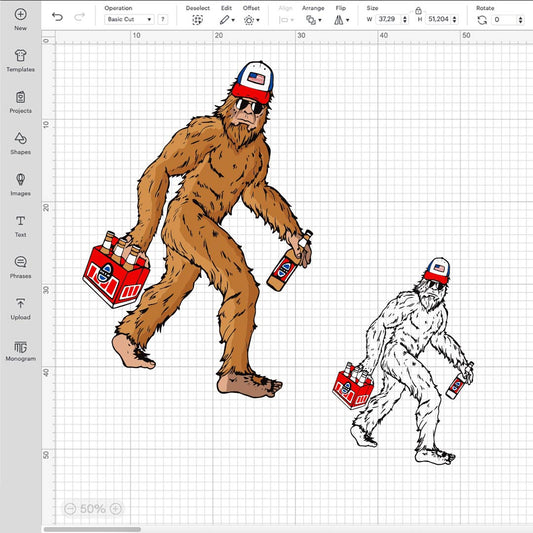
Task: Click the Rotate icon
Action: pyautogui.click(x=482, y=20)
